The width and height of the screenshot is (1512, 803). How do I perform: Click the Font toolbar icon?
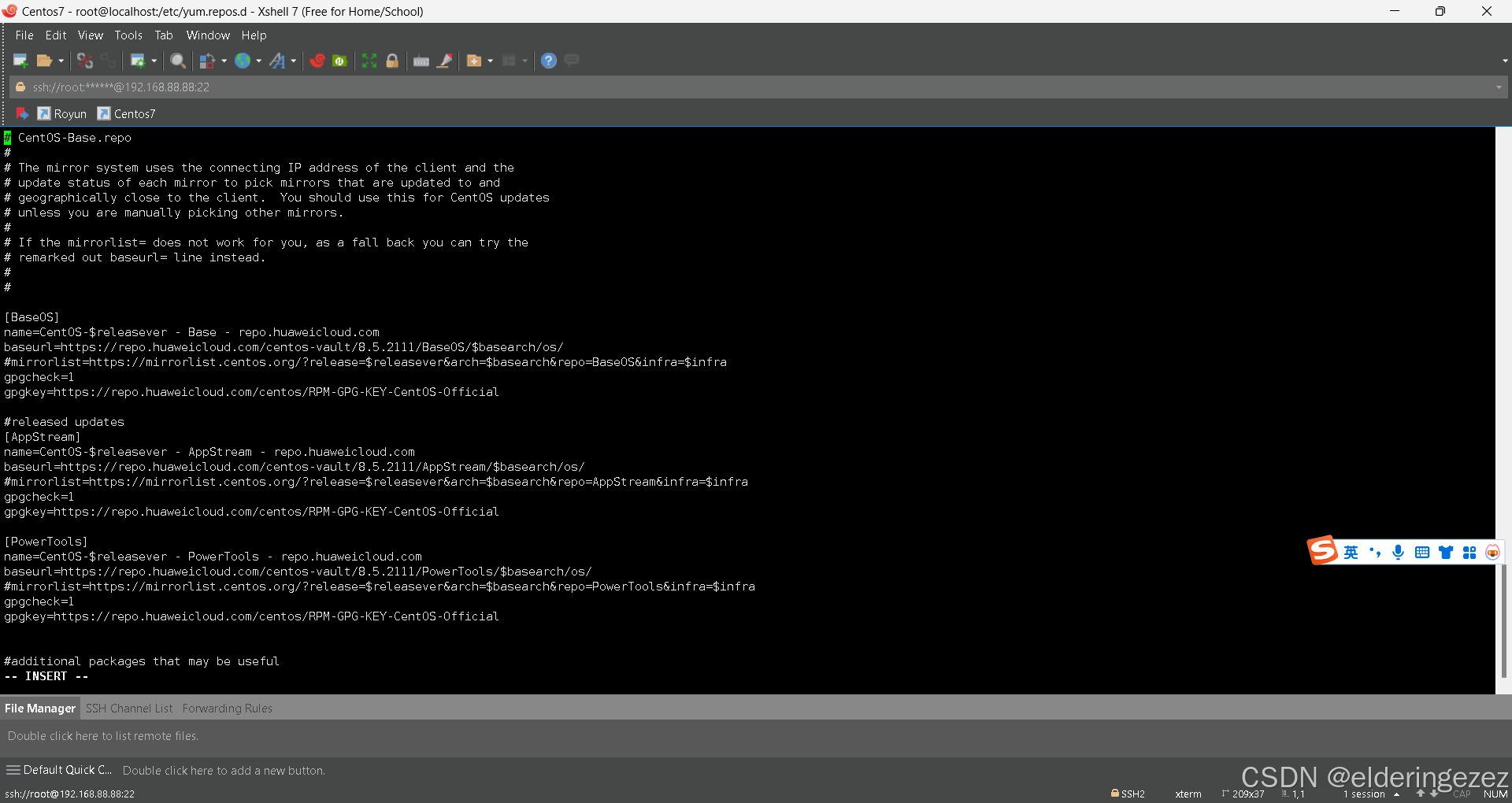pos(277,61)
